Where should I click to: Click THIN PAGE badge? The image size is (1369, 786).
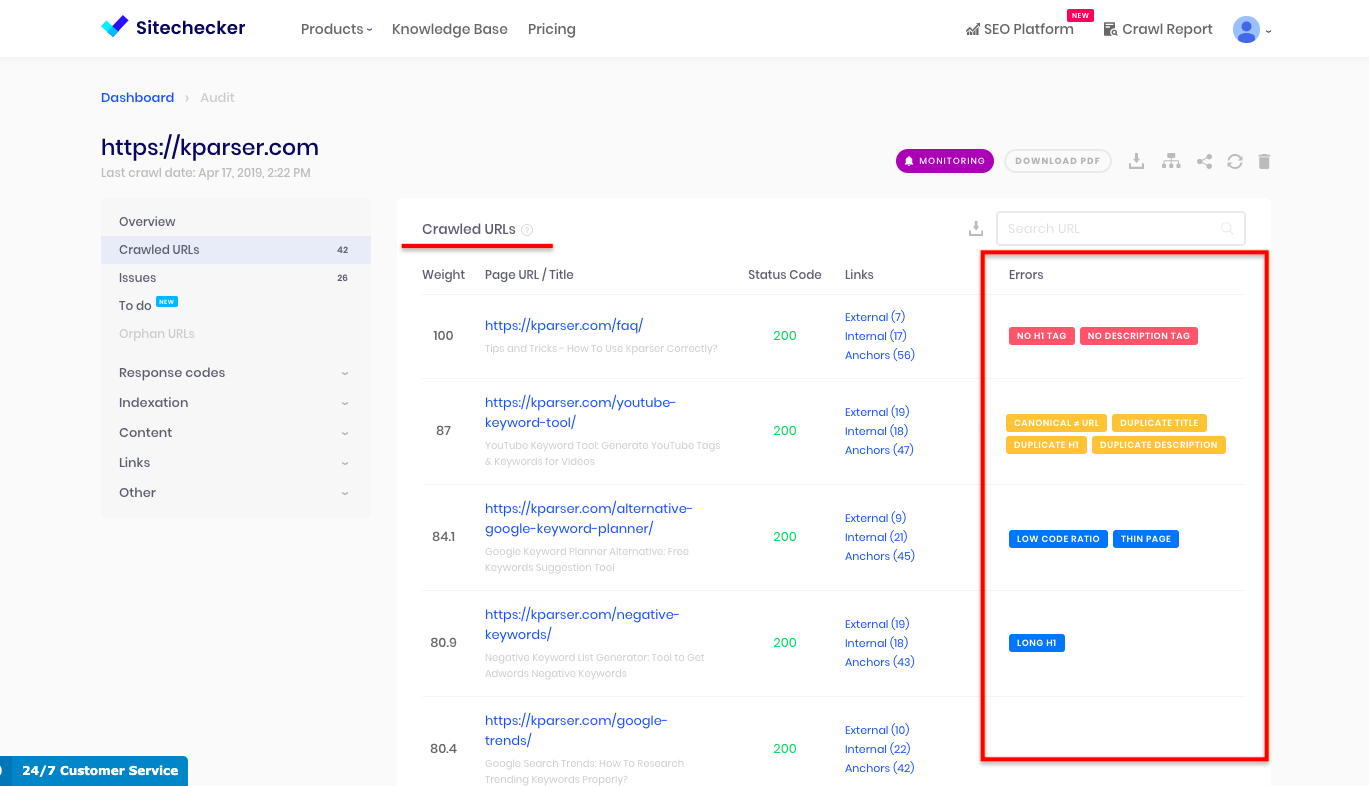1146,539
